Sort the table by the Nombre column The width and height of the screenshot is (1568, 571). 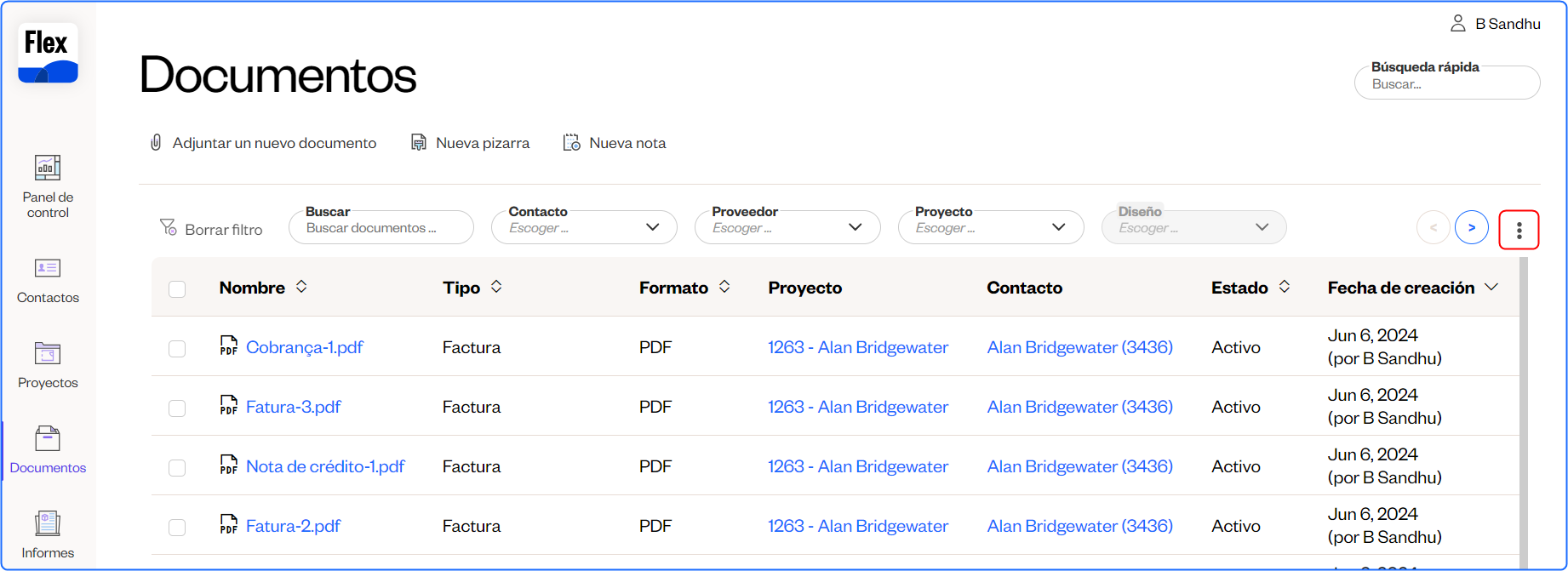pyautogui.click(x=301, y=287)
